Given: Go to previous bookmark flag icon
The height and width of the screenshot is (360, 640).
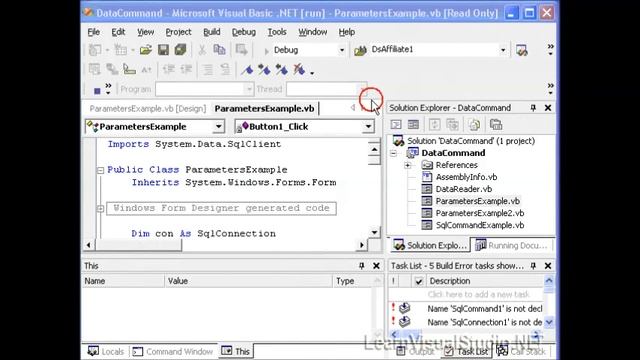Looking at the screenshot, I should click(x=282, y=70).
